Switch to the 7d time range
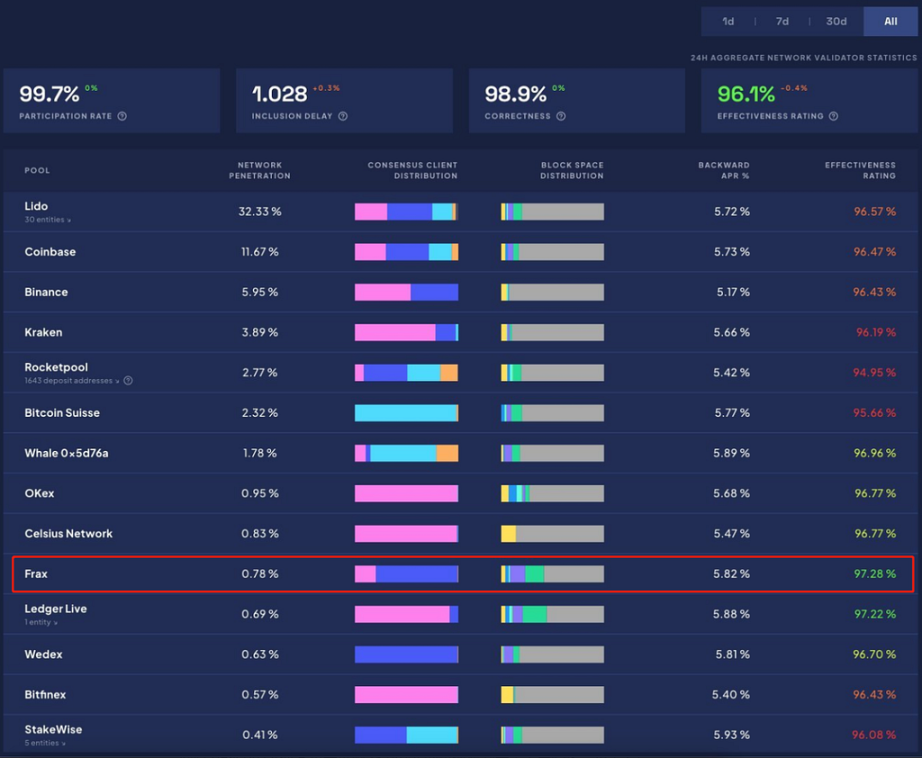The height and width of the screenshot is (758, 922). point(782,21)
